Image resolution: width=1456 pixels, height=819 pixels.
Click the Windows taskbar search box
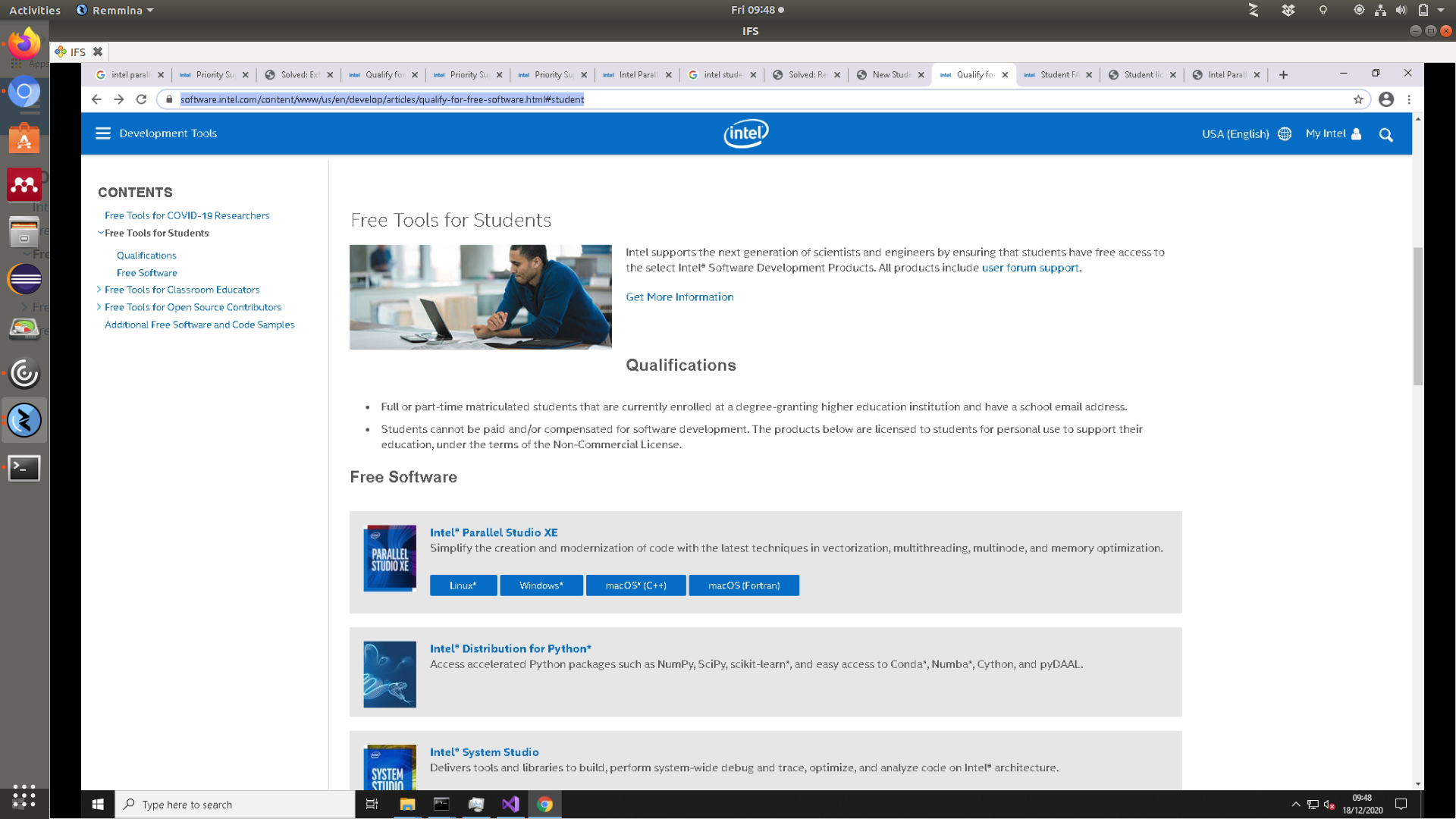pyautogui.click(x=235, y=805)
